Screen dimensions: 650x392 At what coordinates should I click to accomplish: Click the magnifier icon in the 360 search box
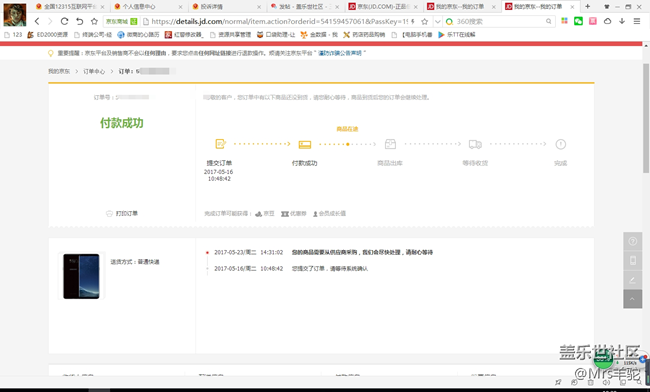[548, 22]
